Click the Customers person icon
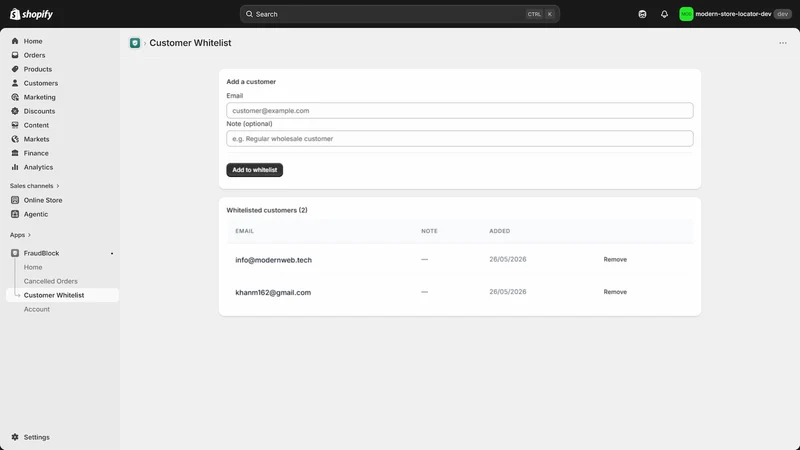This screenshot has height=450, width=800. pyautogui.click(x=15, y=83)
